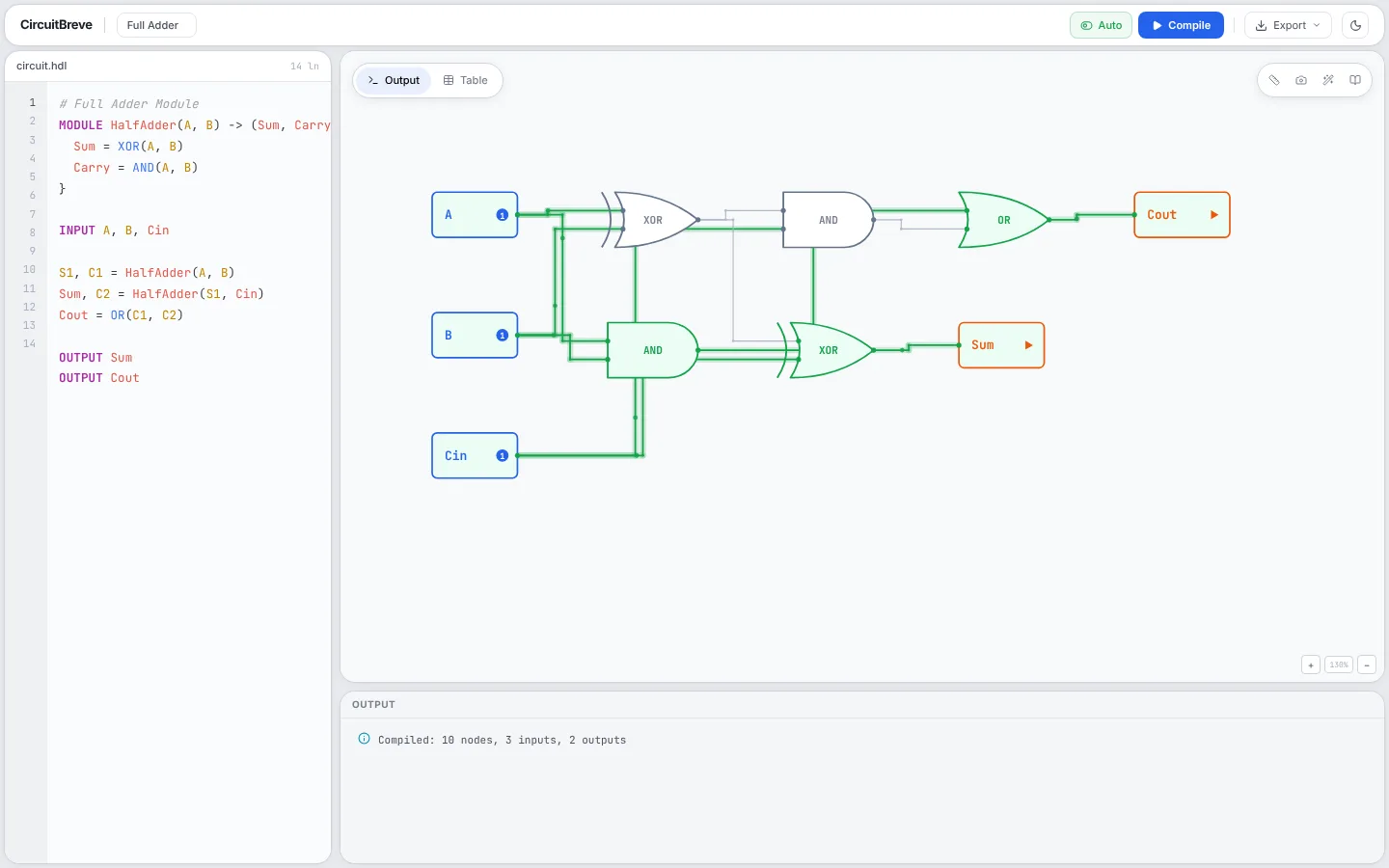Click the CircuitBreve logo

[x=56, y=25]
